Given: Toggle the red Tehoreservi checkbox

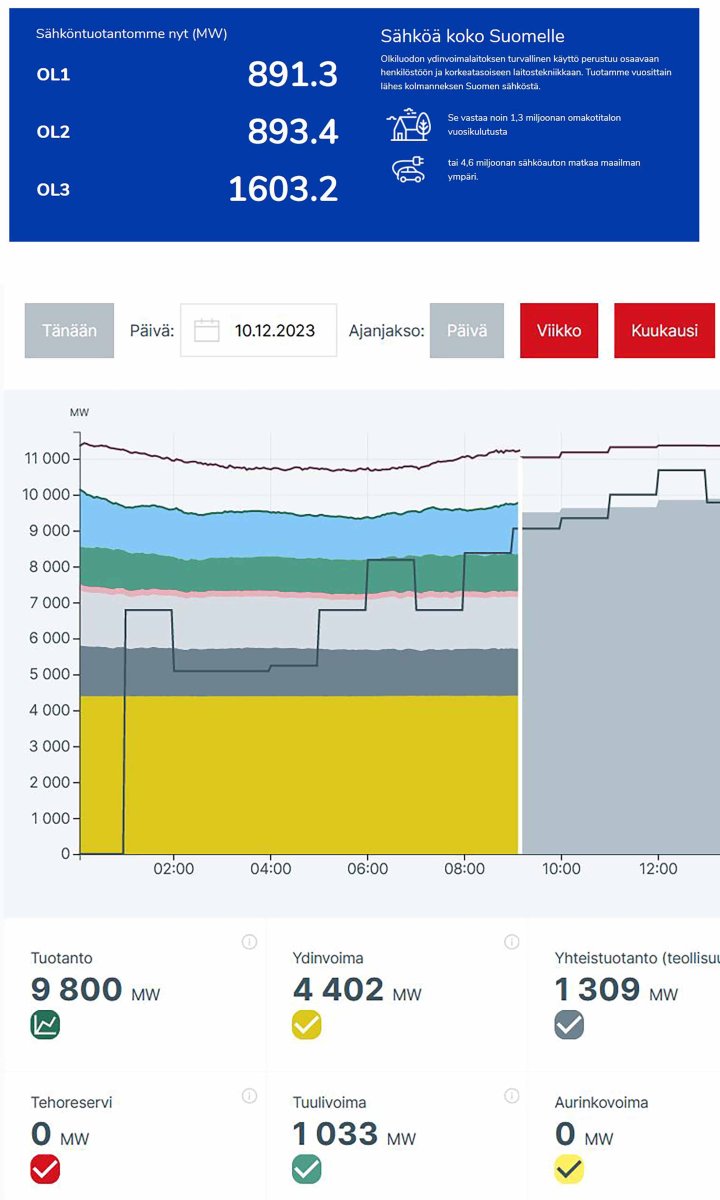Looking at the screenshot, I should click(x=45, y=1169).
